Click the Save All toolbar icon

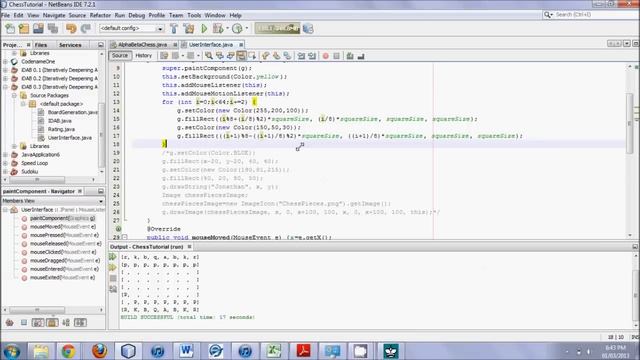coord(53,29)
